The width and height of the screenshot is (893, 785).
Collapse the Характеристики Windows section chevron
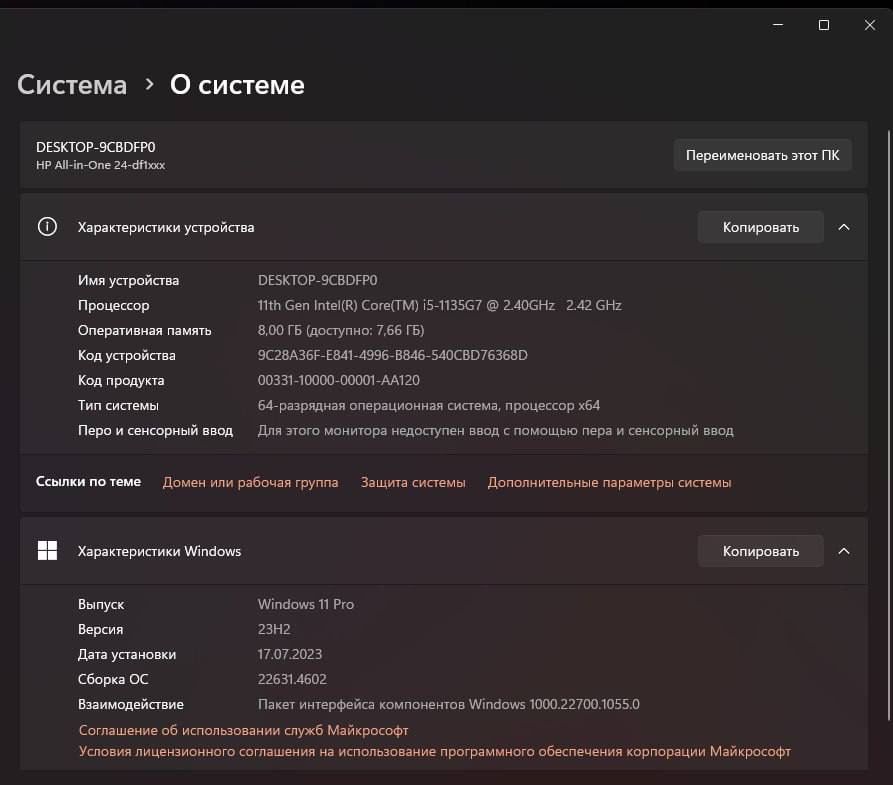(844, 551)
